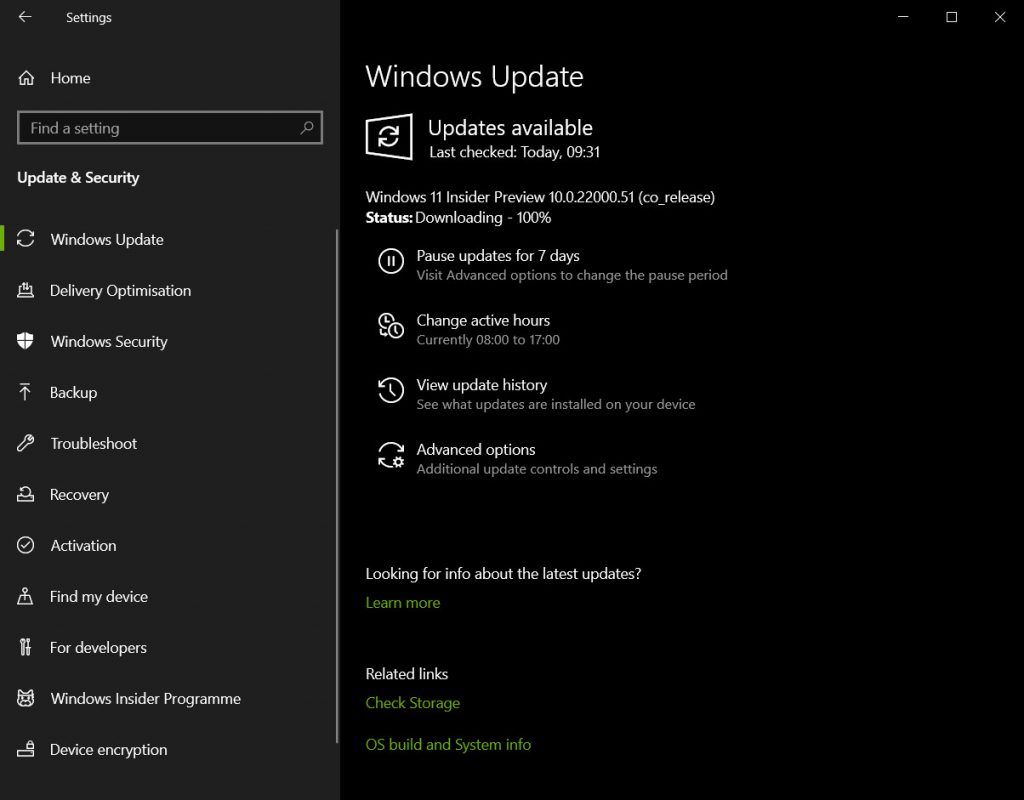Click the Status: Downloading - 100% text
This screenshot has height=800, width=1024.
tap(458, 217)
